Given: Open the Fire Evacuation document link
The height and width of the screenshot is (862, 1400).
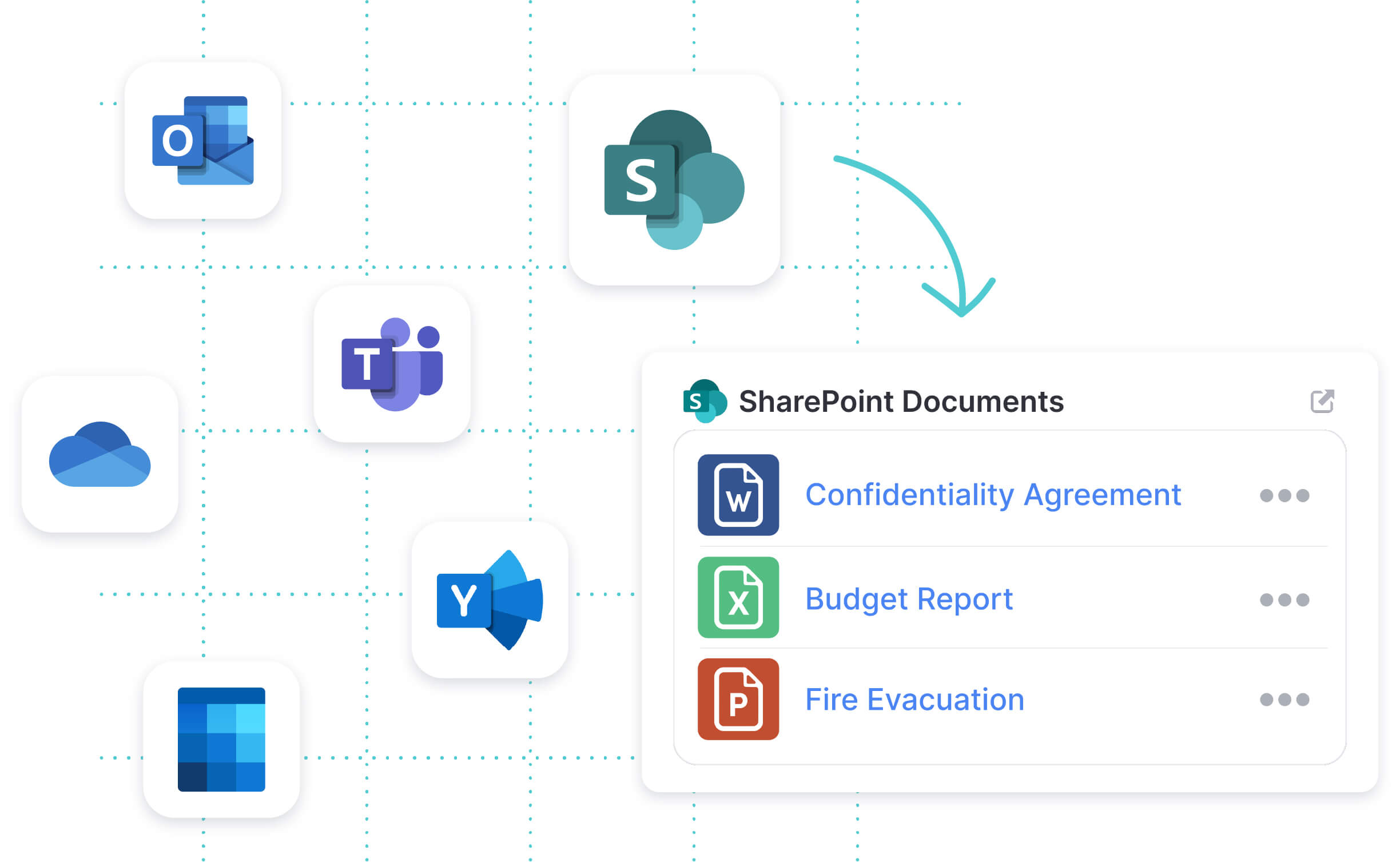Looking at the screenshot, I should (914, 700).
